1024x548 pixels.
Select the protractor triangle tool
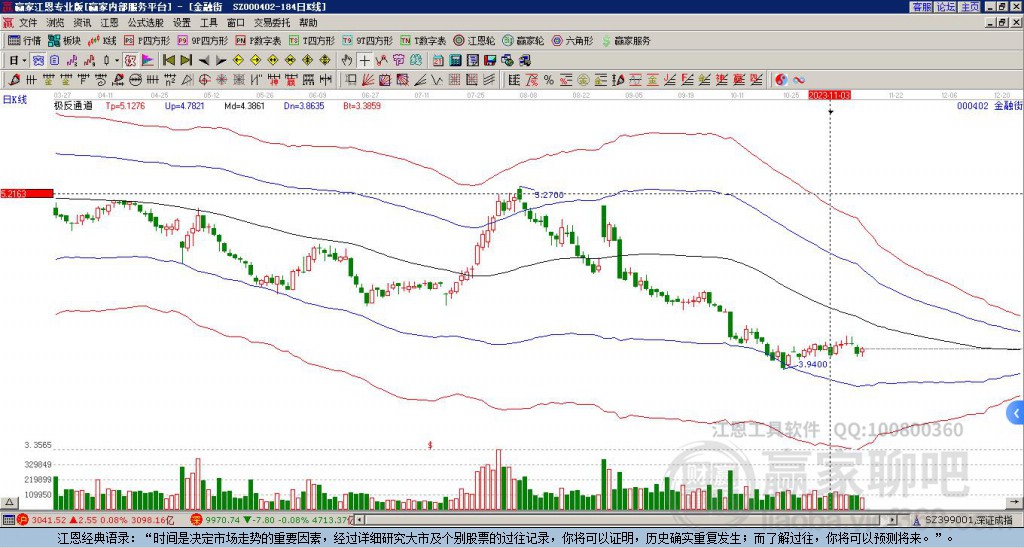pyautogui.click(x=187, y=80)
